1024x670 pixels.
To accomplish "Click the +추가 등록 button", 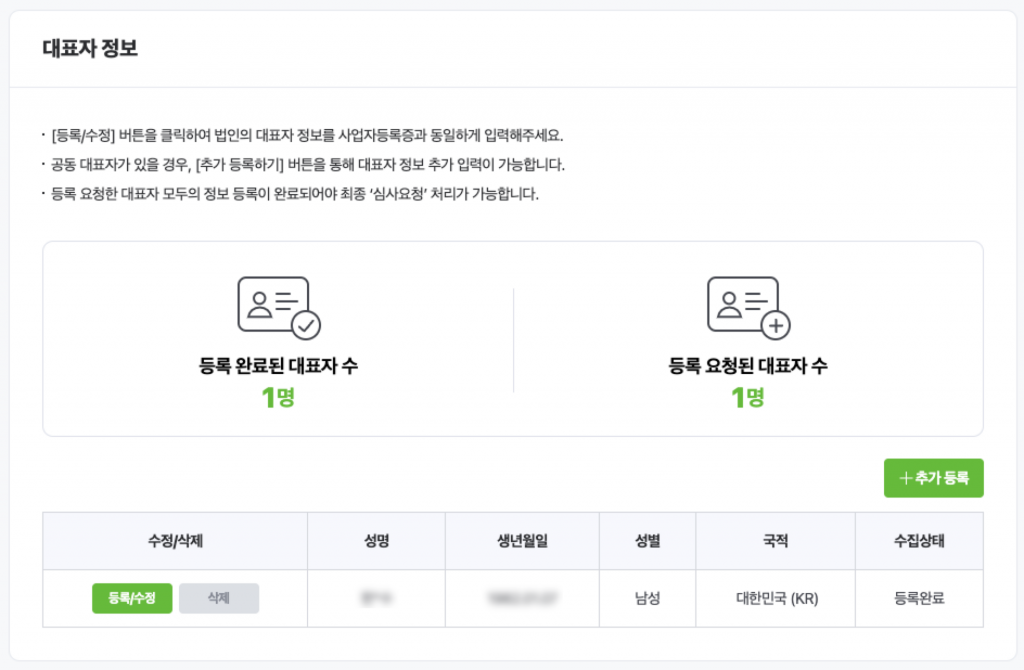I will (x=933, y=478).
